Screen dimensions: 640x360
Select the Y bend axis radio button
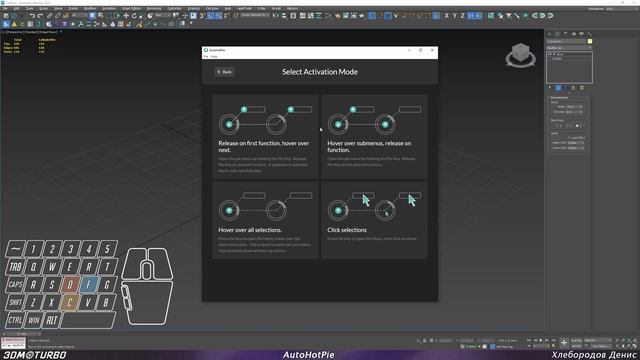coord(567,126)
